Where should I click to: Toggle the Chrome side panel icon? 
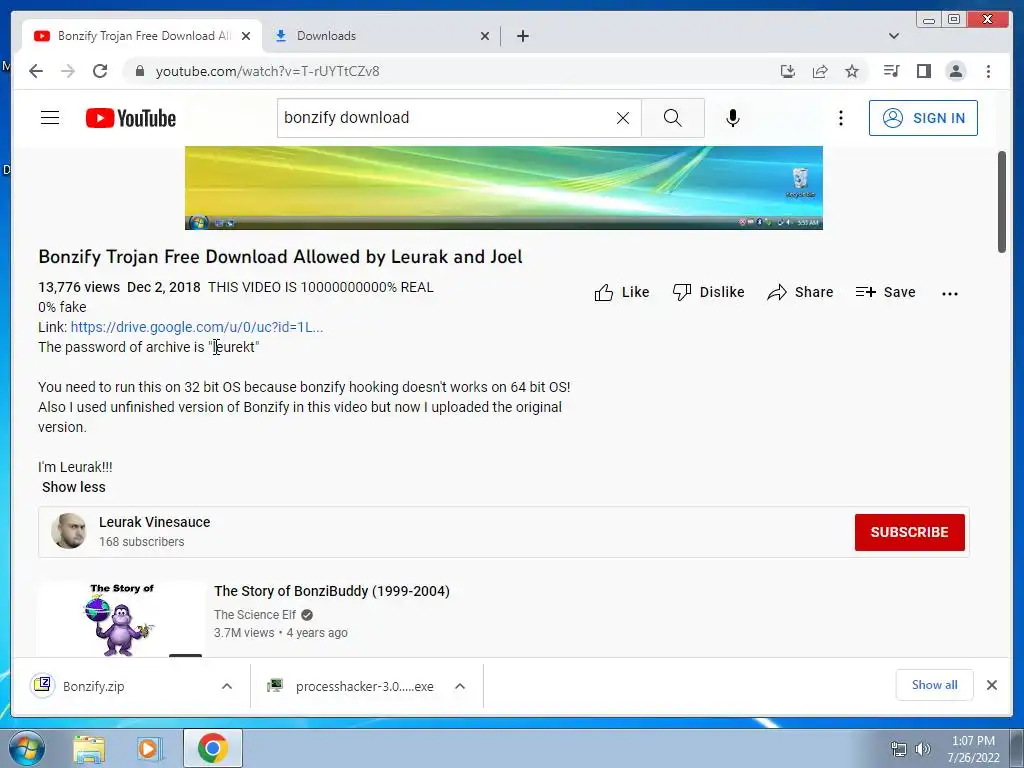point(923,71)
